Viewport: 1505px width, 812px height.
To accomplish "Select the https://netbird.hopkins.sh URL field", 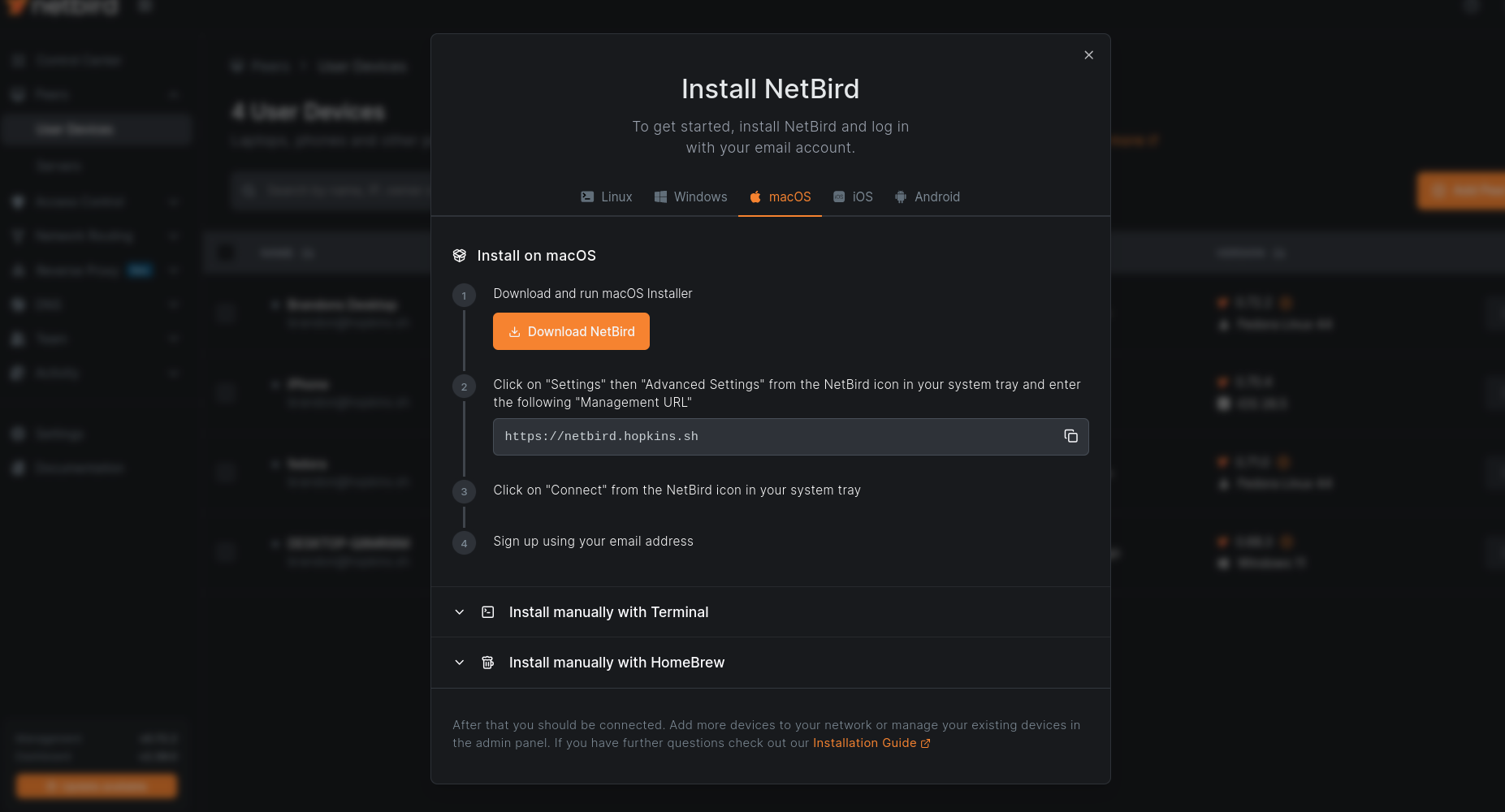I will tap(790, 437).
